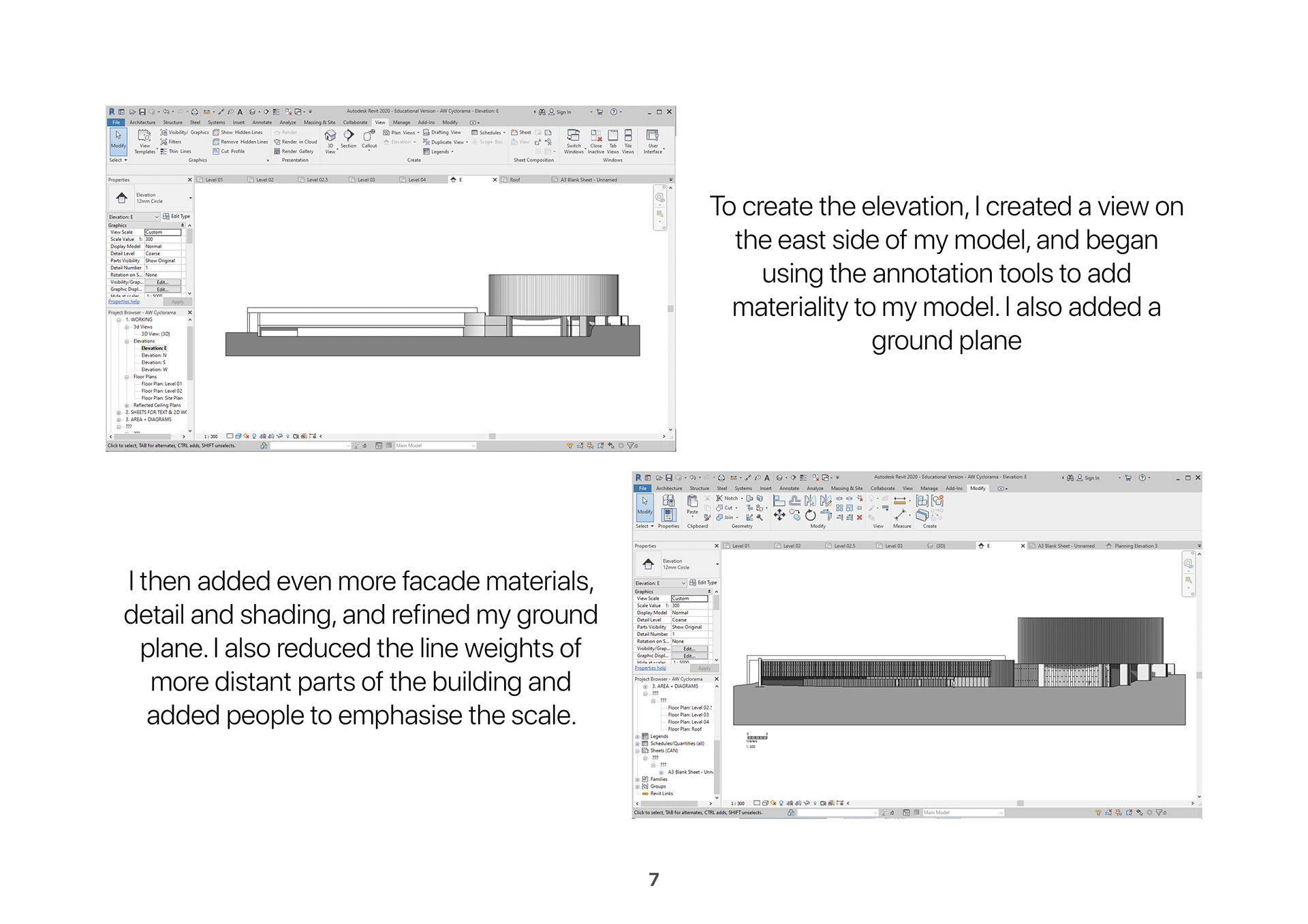The width and height of the screenshot is (1308, 924).
Task: Select Floor Plan: Roof tree item
Action: coord(685,729)
